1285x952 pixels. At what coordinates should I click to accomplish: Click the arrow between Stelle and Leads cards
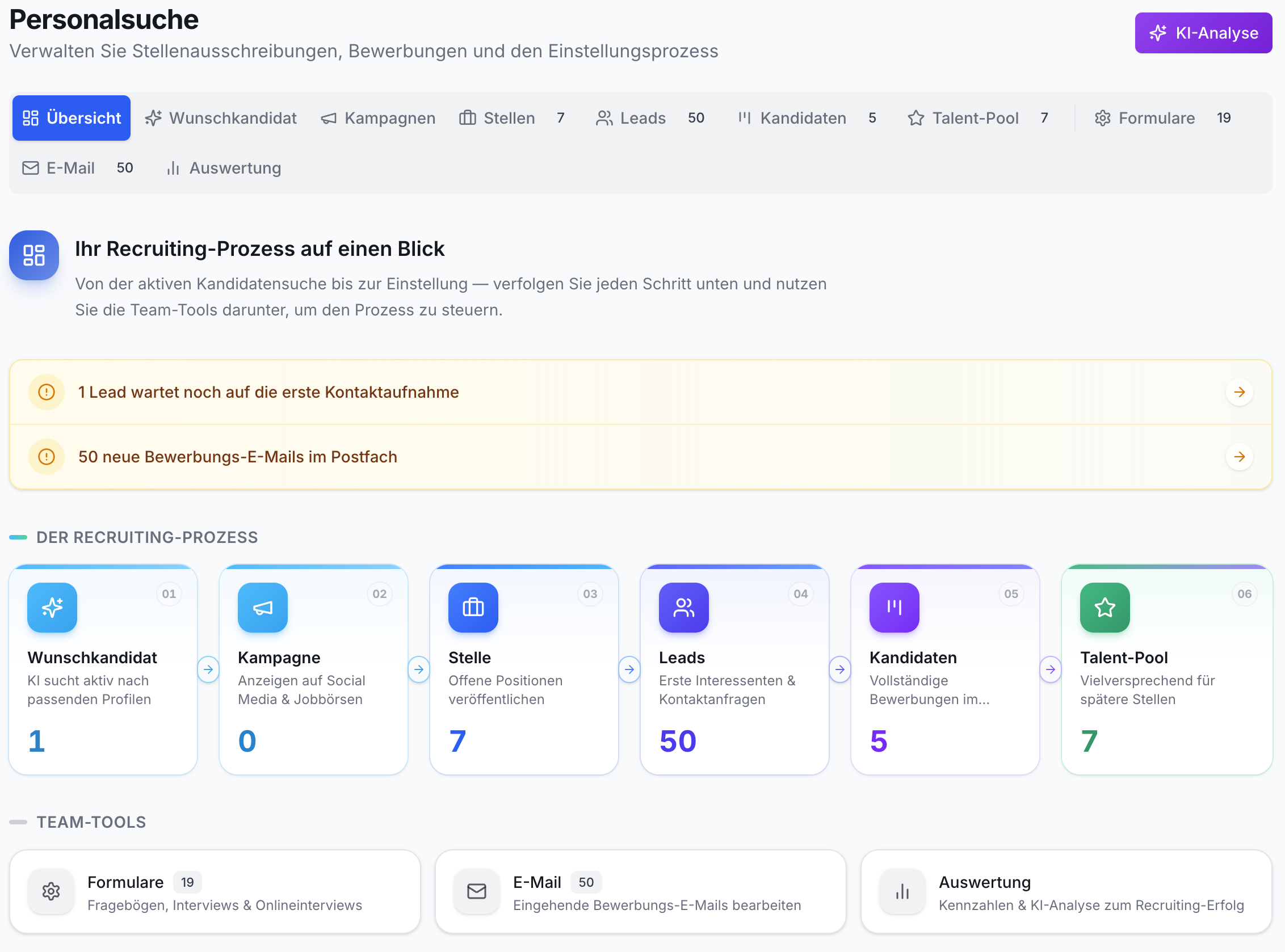click(x=629, y=669)
